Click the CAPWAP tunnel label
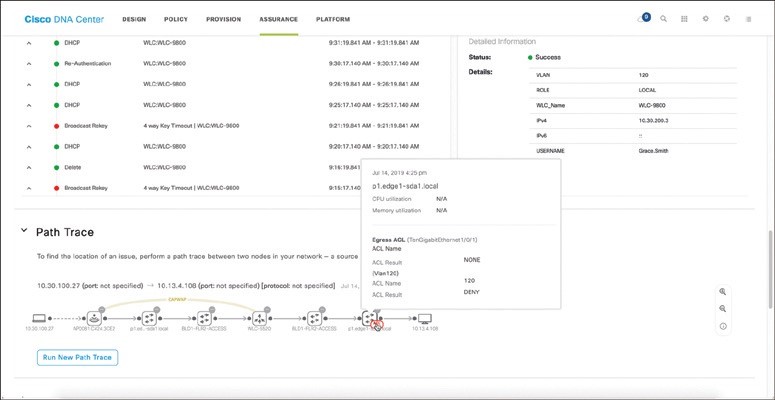Screen dimensions: 775x400 (176, 299)
